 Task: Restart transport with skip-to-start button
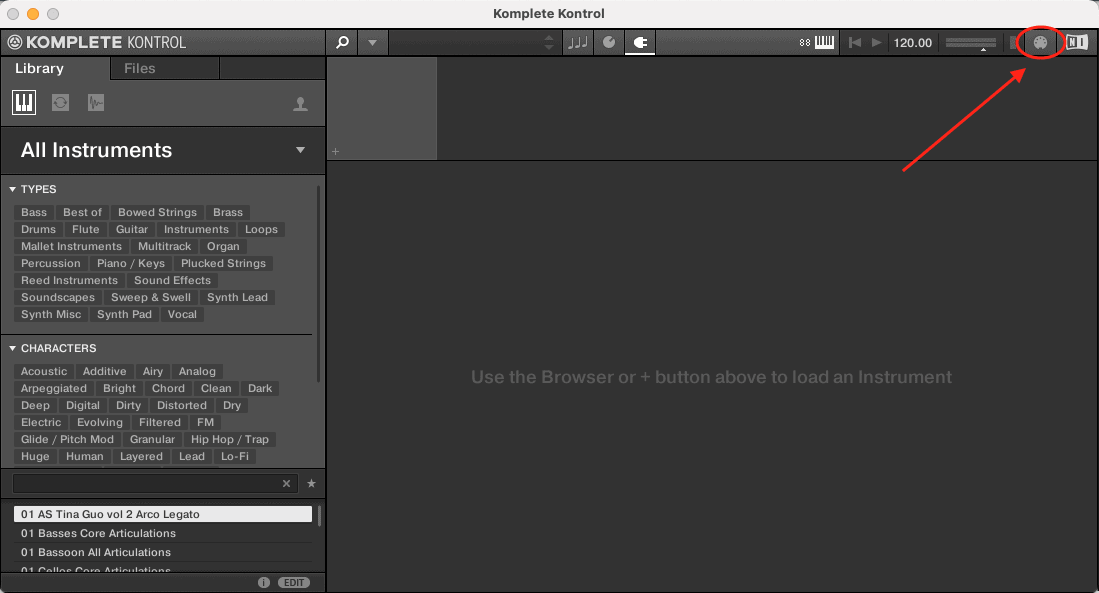point(854,43)
